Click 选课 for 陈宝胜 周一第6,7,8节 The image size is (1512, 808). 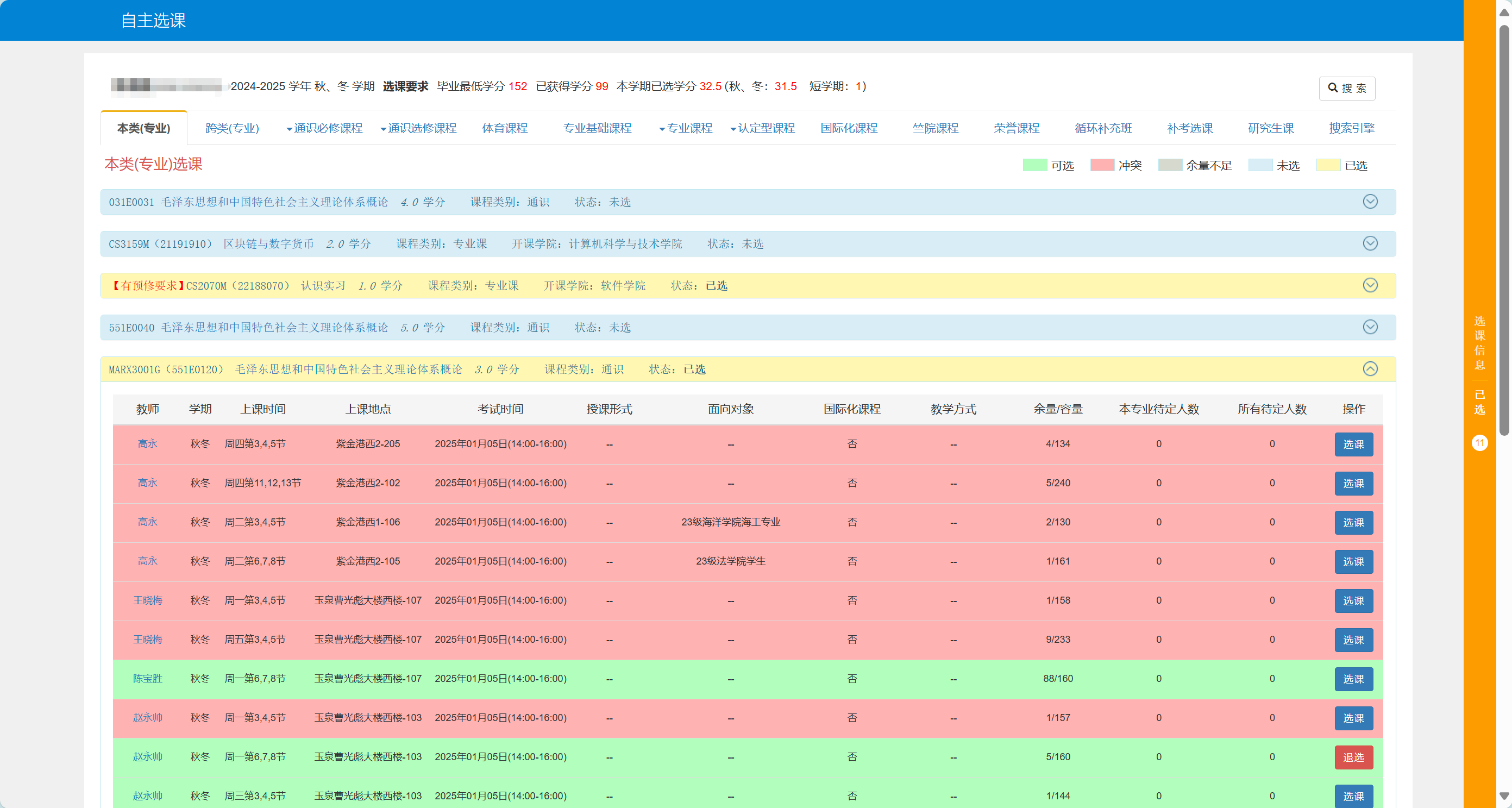[x=1353, y=679]
